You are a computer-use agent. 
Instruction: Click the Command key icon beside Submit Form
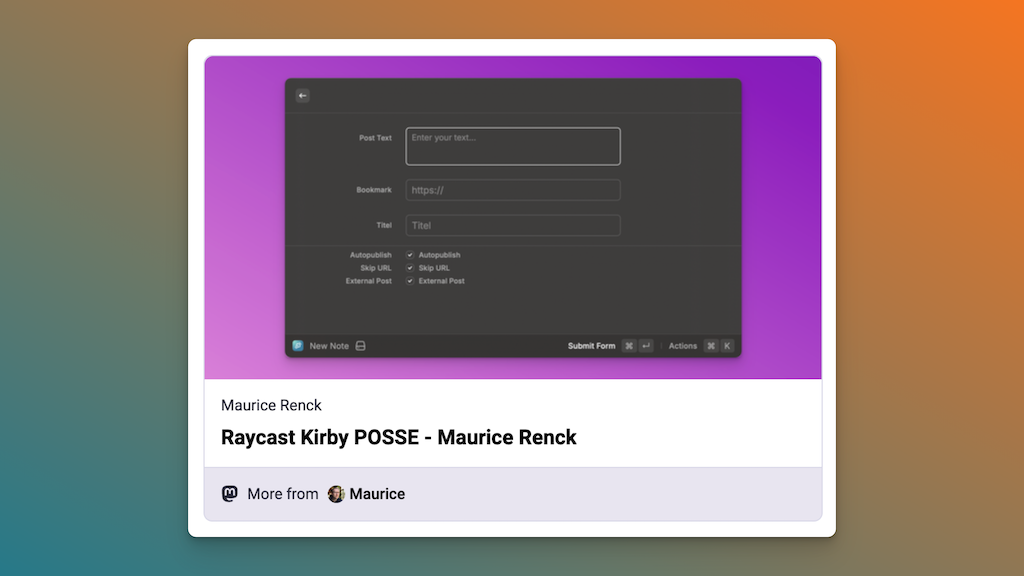[x=629, y=346]
